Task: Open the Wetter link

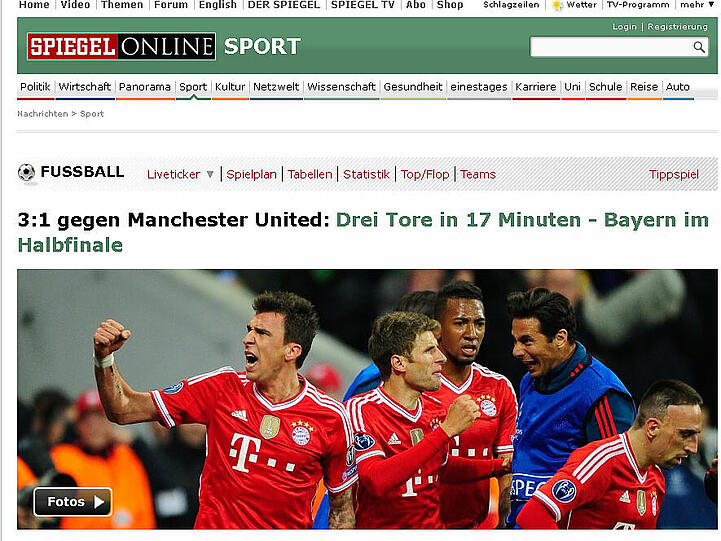Action: click(x=582, y=5)
